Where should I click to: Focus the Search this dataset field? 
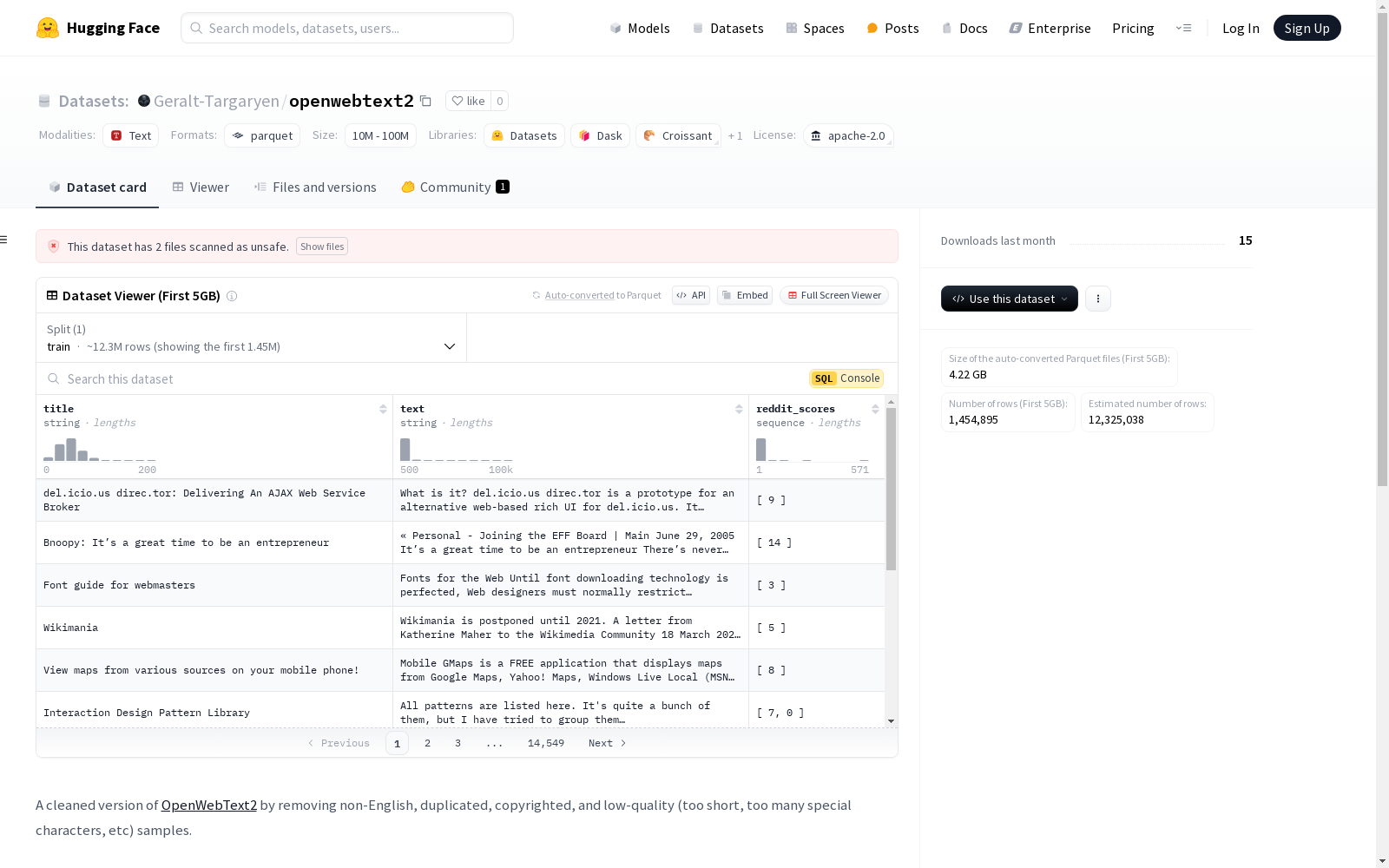pos(423,378)
